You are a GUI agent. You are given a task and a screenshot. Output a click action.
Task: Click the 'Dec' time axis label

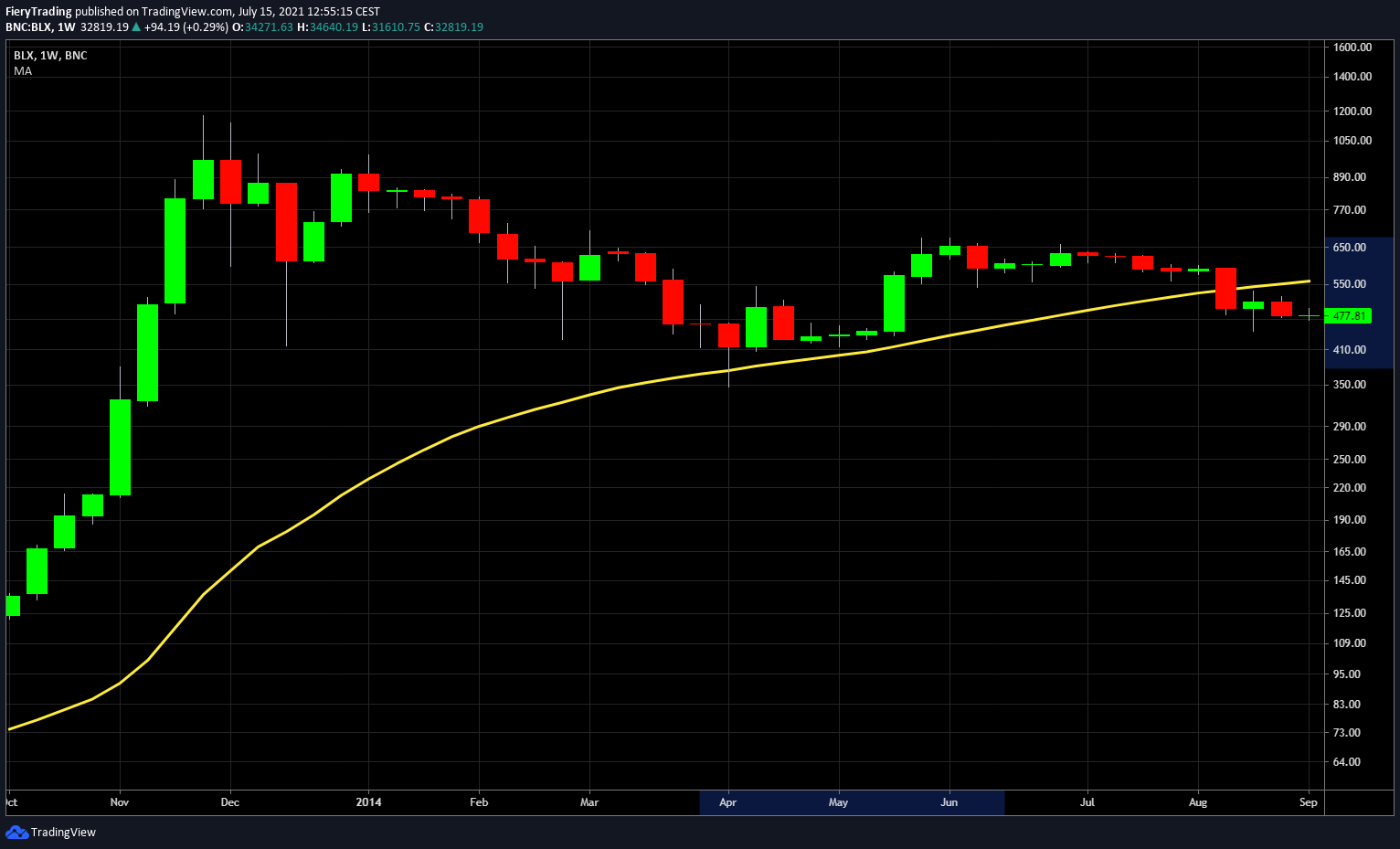[x=230, y=802]
